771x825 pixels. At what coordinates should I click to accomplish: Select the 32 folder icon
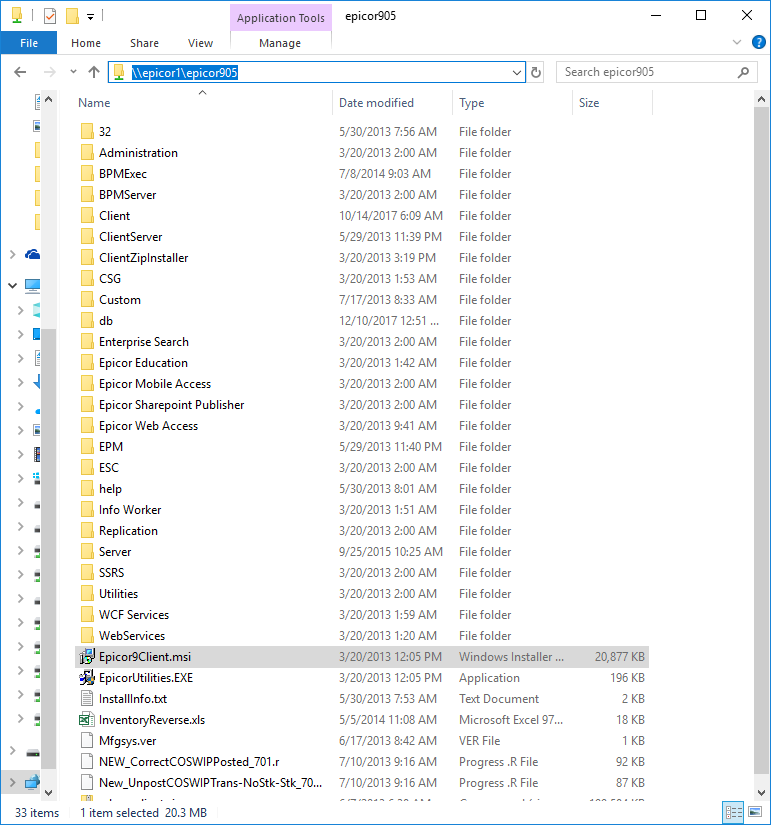(87, 132)
